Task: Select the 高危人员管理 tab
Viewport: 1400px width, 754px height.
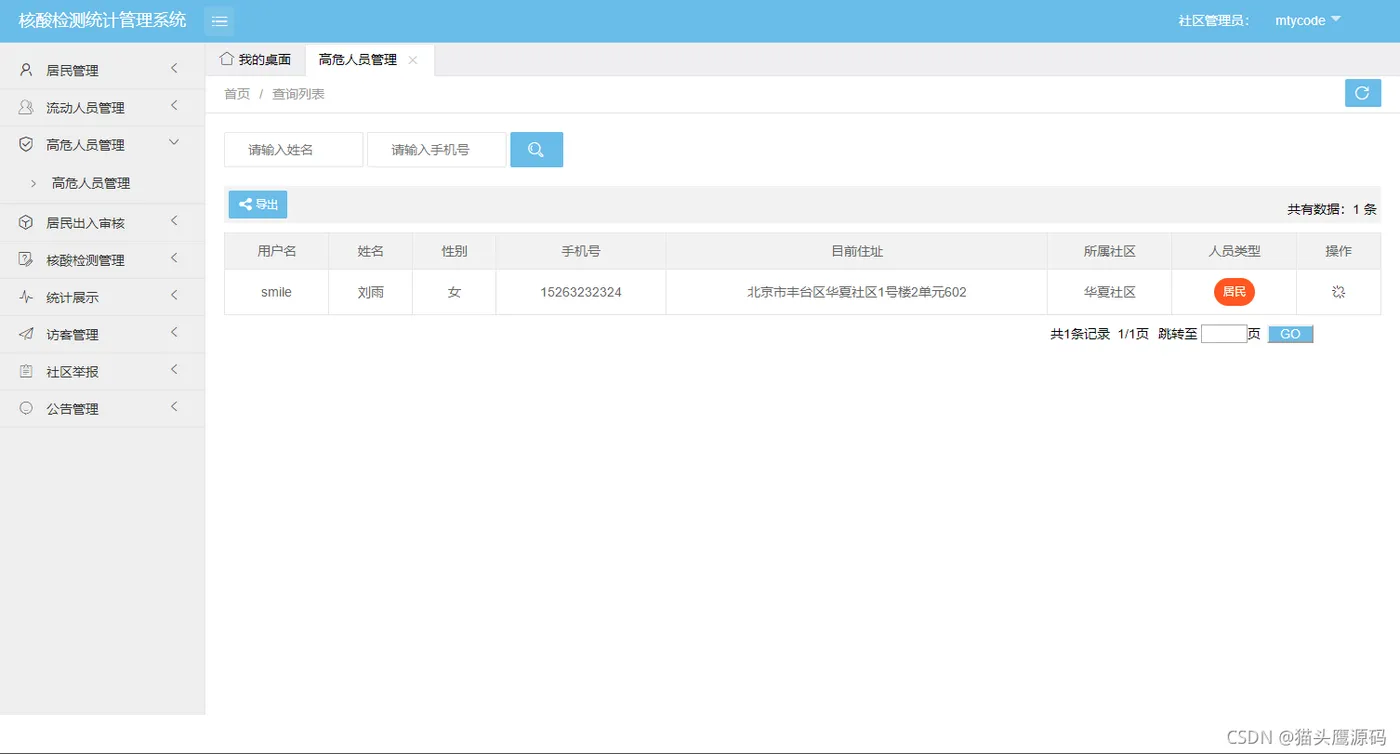Action: 369,60
